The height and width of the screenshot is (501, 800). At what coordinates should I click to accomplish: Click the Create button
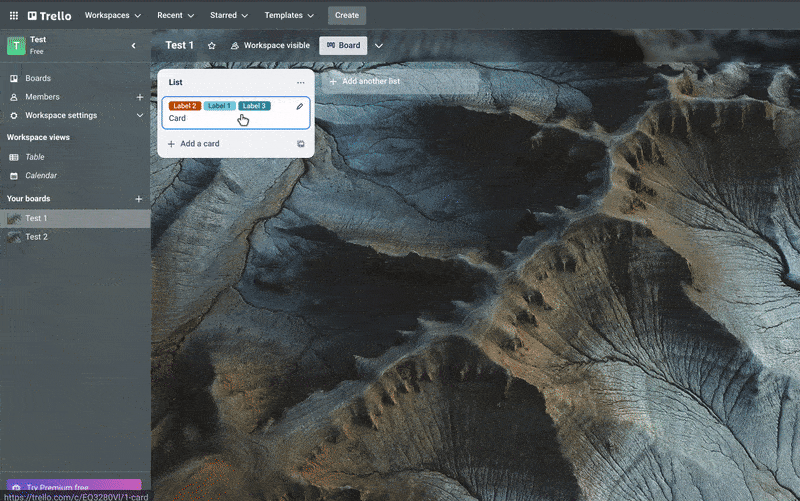[347, 15]
